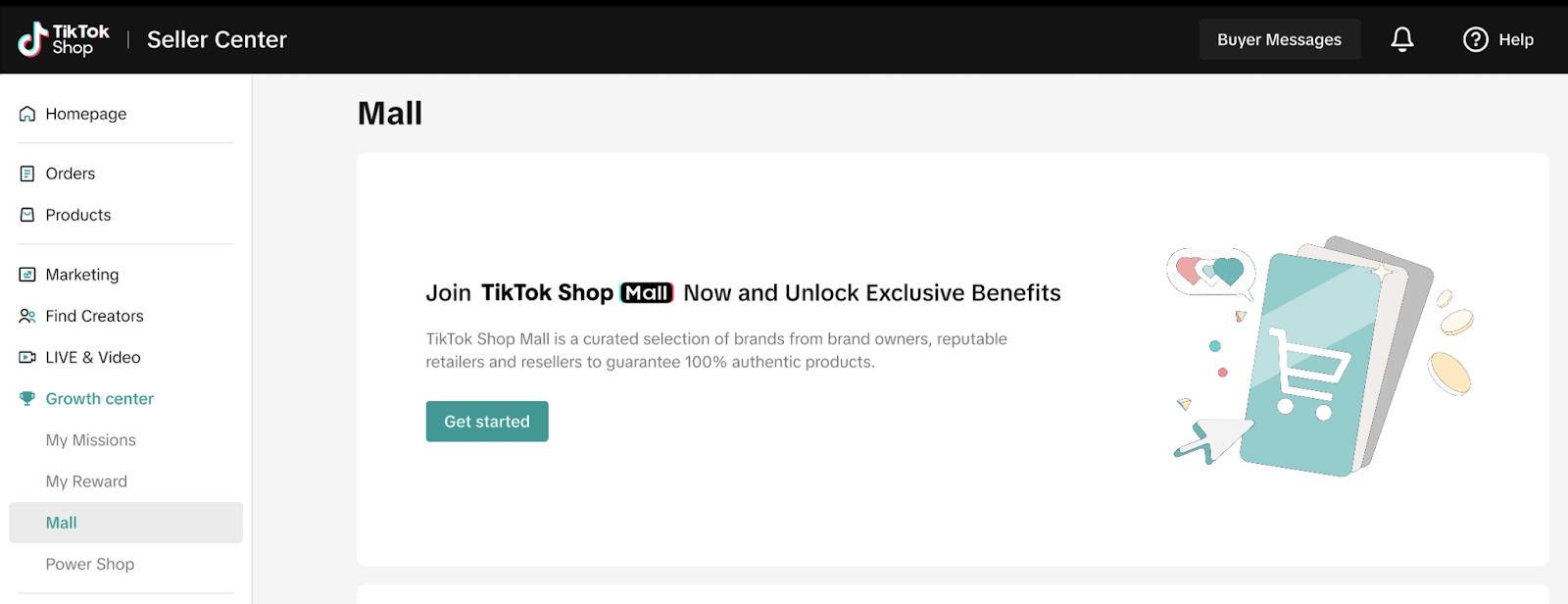This screenshot has width=1568, height=604.
Task: Open Products via its sidebar icon
Action: coord(28,215)
